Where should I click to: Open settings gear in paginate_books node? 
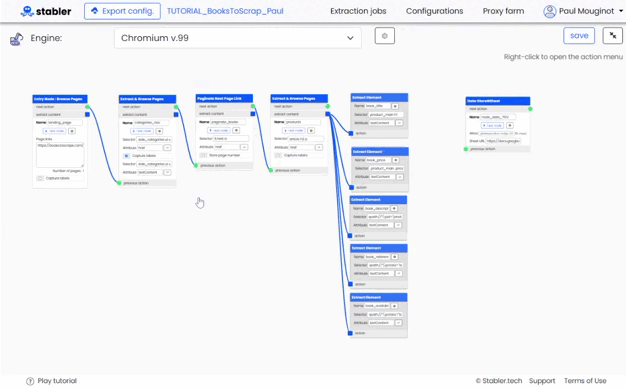coord(236,131)
